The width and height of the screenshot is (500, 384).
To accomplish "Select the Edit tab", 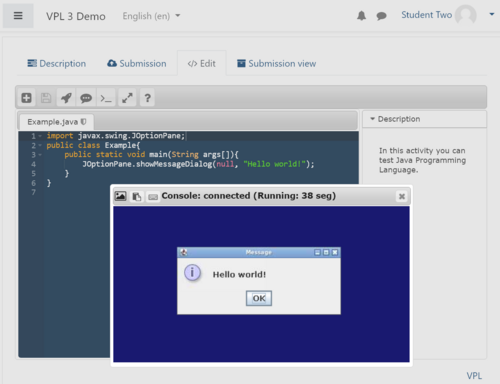I will [x=202, y=63].
